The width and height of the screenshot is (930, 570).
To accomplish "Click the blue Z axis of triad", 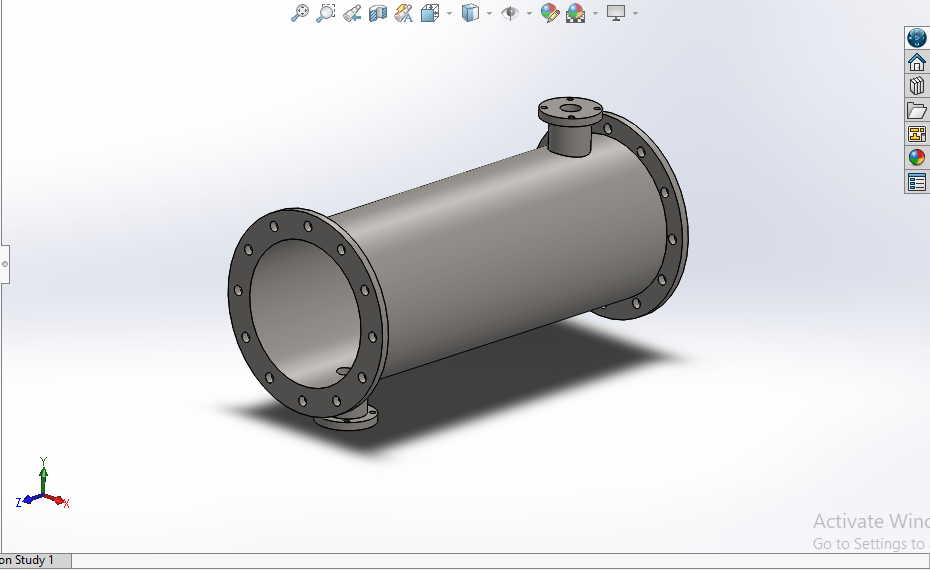I will (x=28, y=501).
